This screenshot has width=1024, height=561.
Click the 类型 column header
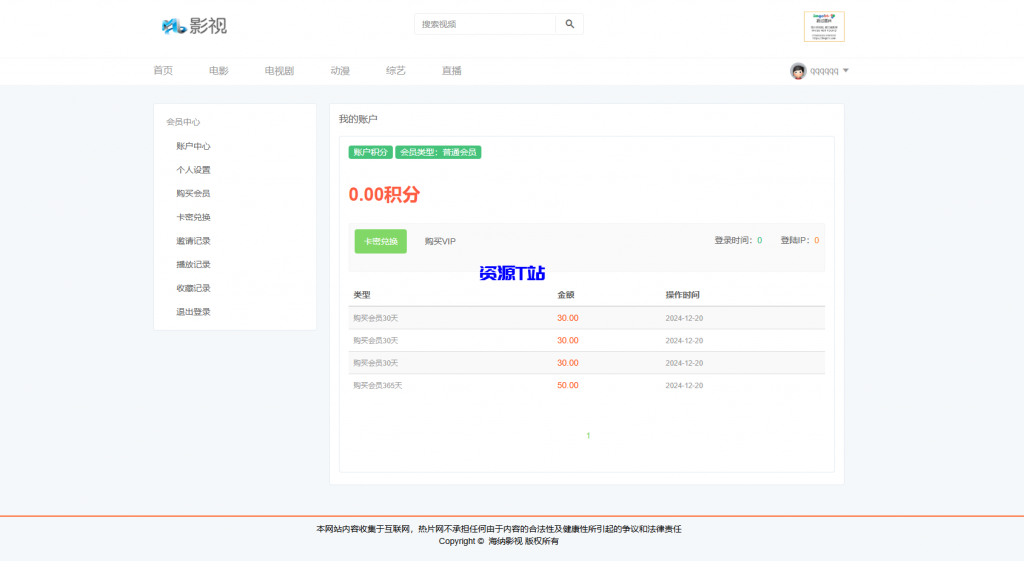tap(362, 295)
